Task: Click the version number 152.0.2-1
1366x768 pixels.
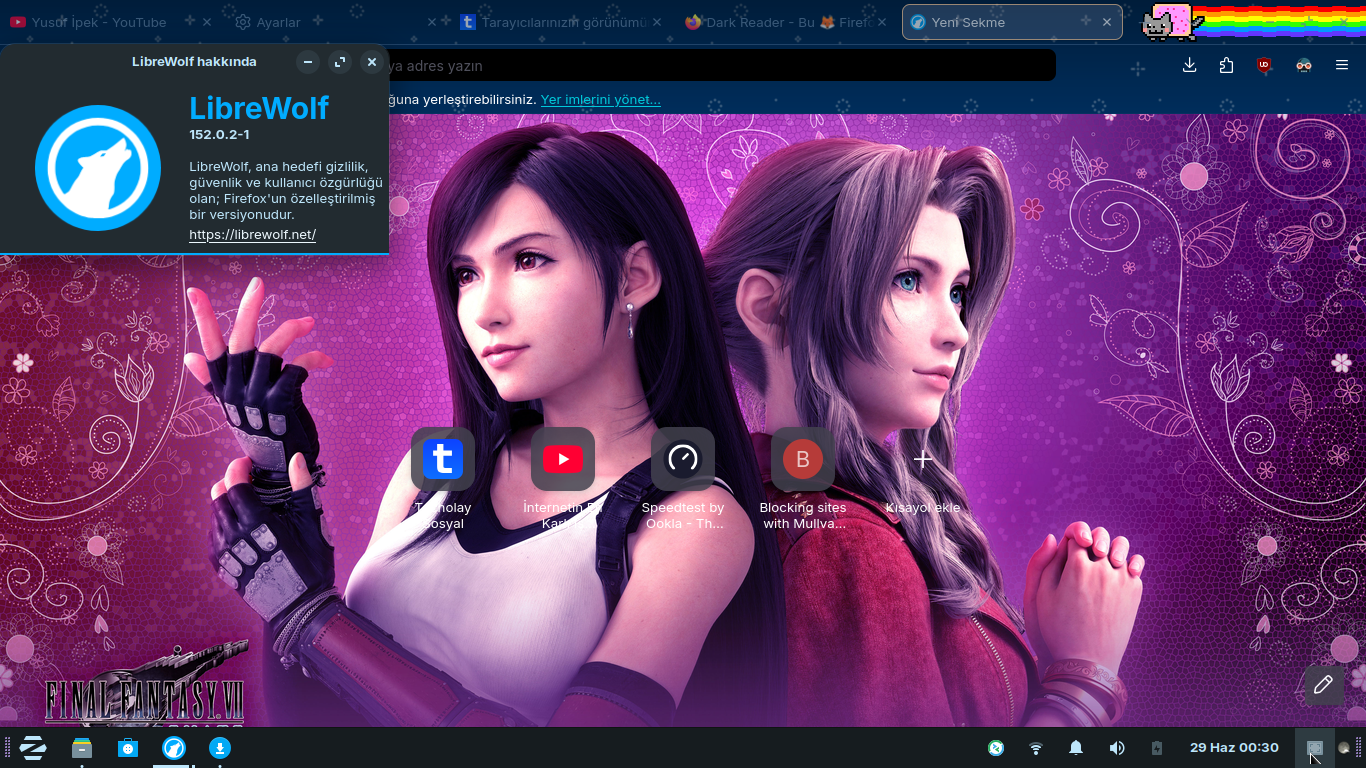Action: (219, 135)
